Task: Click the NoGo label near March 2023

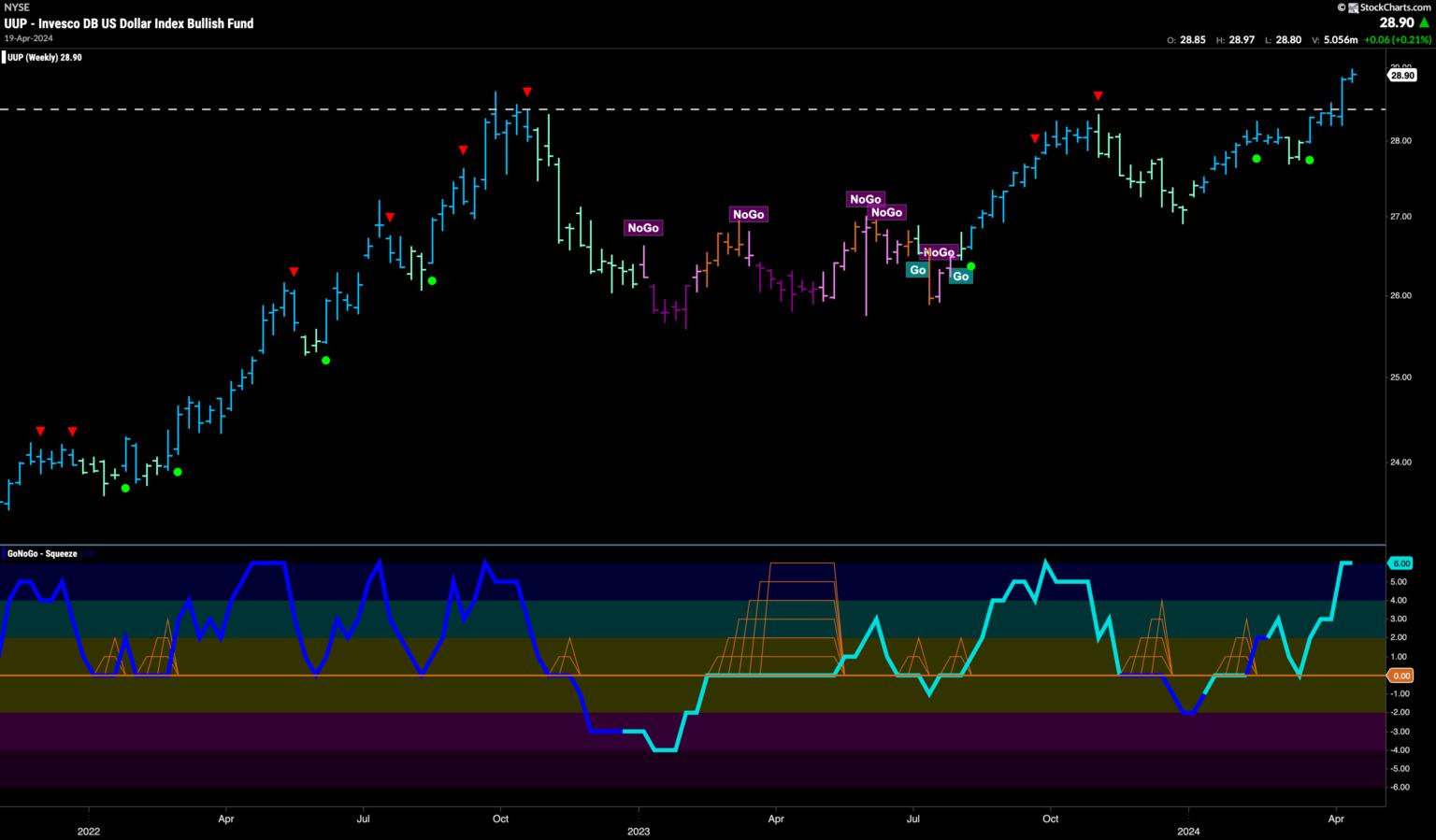Action: pos(748,215)
